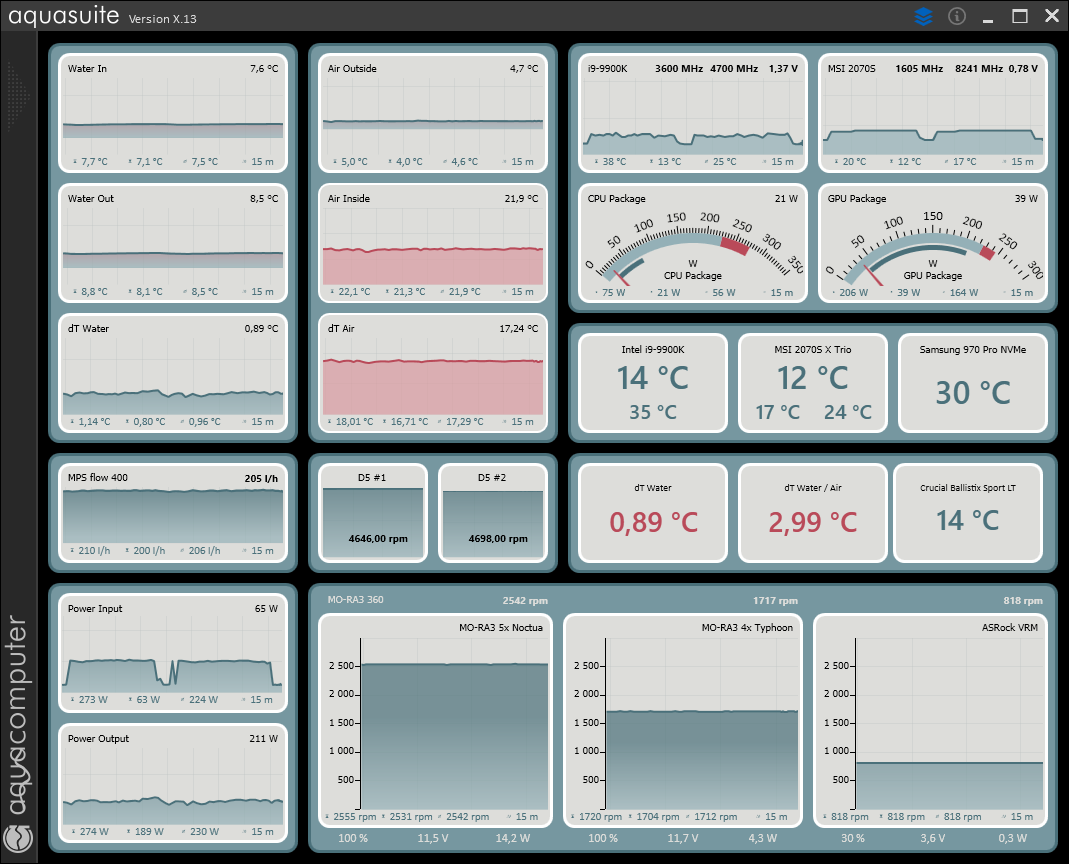
Task: Click the 1717 rpm header value
Action: click(775, 601)
